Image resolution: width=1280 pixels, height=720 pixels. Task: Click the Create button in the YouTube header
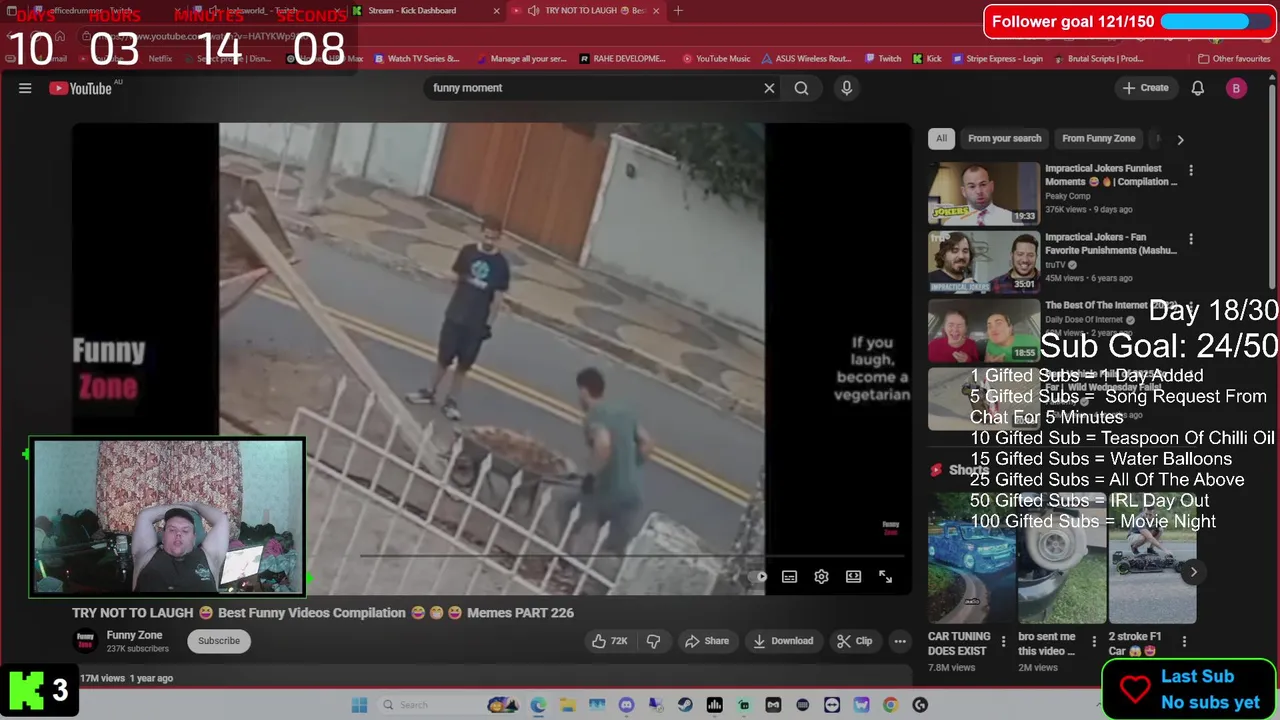(1145, 88)
